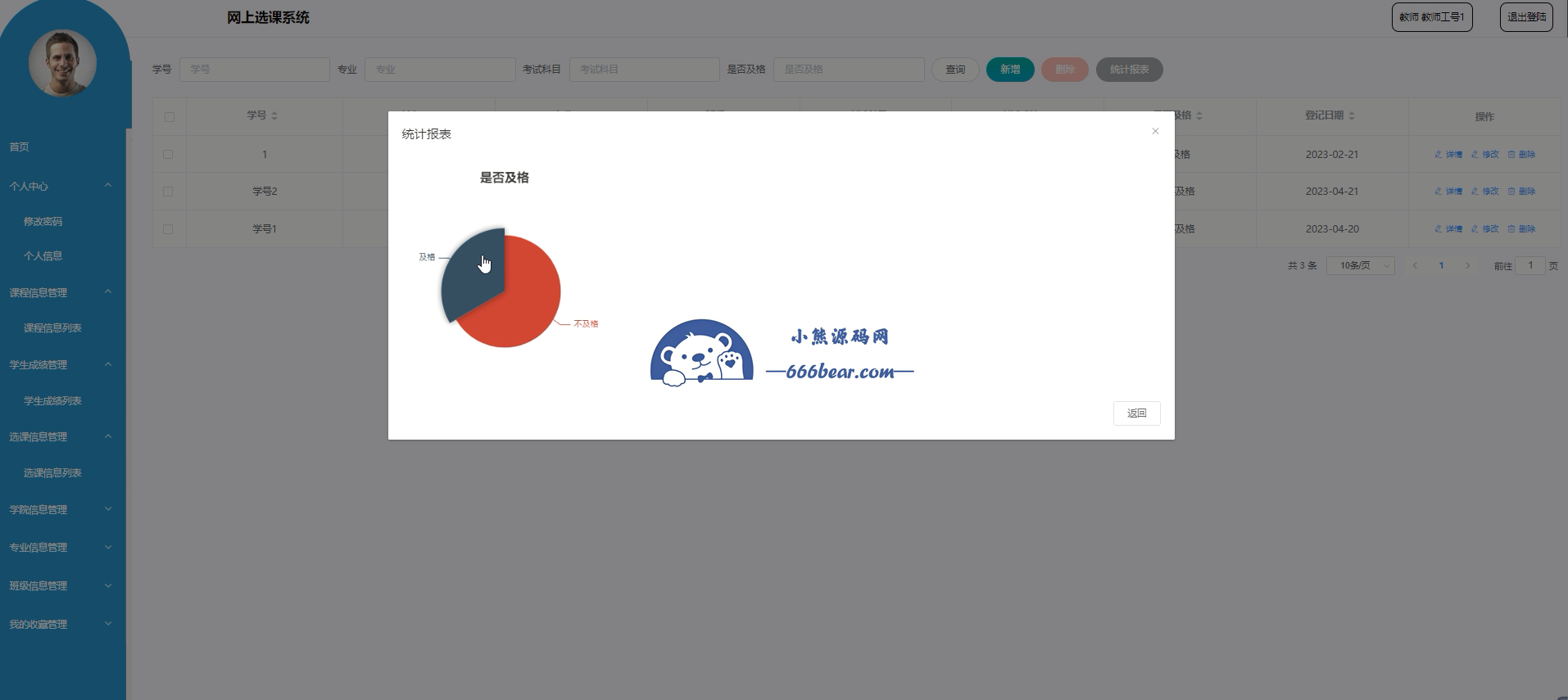Click the gray 统计报表 button
The height and width of the screenshot is (700, 1568).
(x=1129, y=70)
